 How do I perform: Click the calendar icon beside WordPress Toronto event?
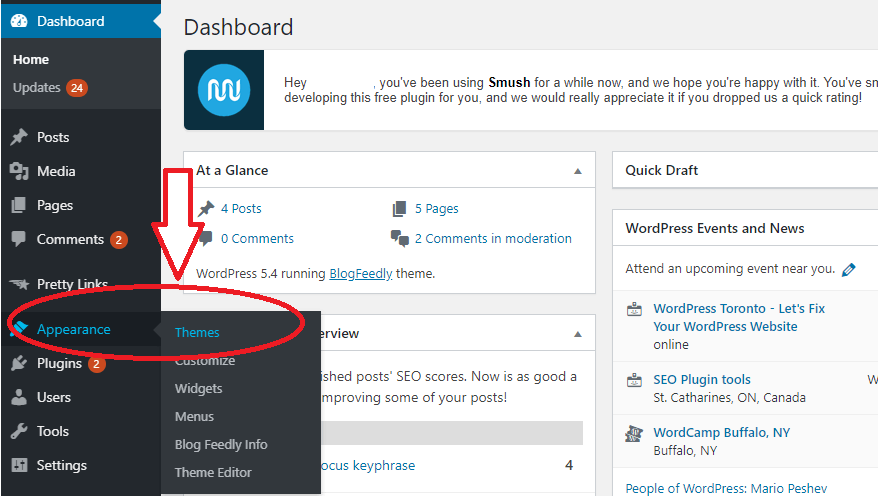(x=634, y=309)
